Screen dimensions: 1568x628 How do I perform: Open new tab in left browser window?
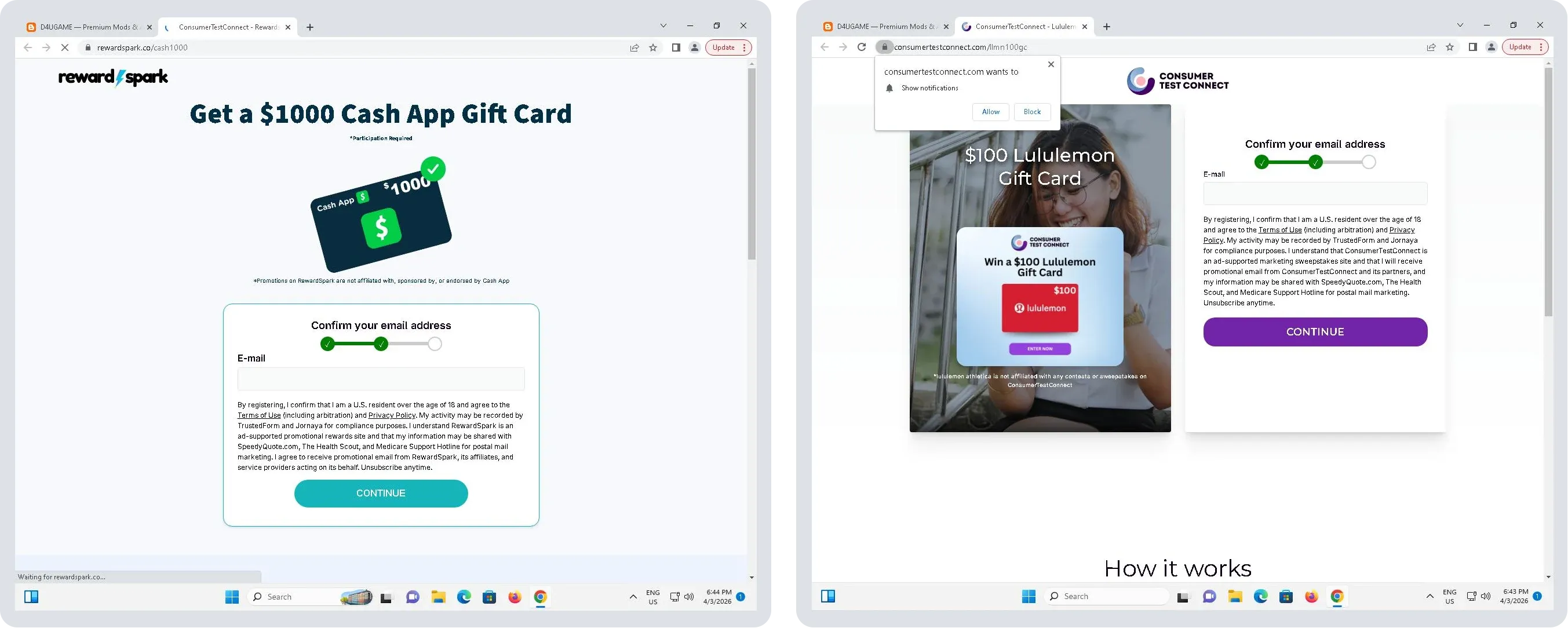click(310, 27)
